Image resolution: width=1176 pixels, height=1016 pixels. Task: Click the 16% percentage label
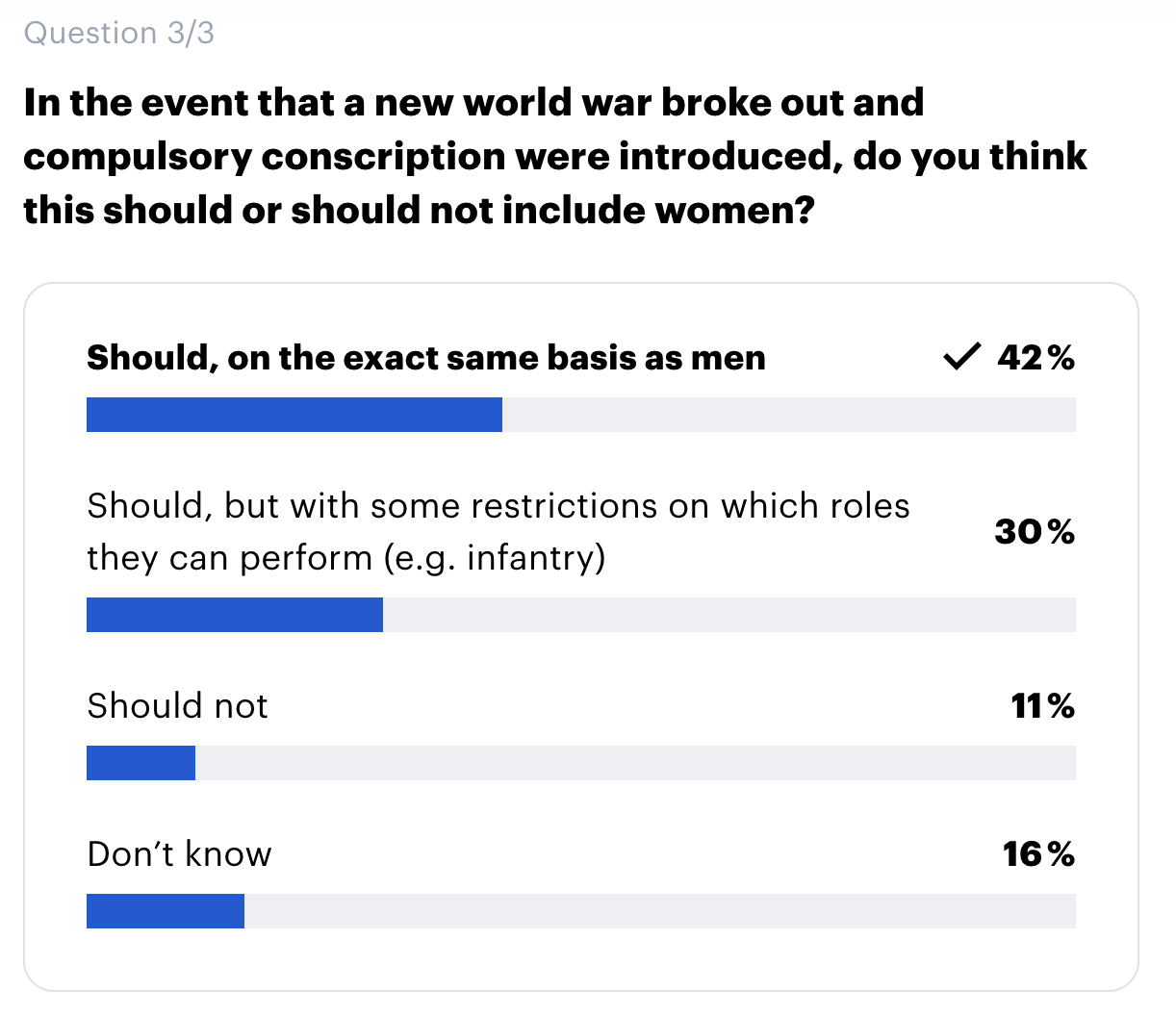tap(1038, 854)
